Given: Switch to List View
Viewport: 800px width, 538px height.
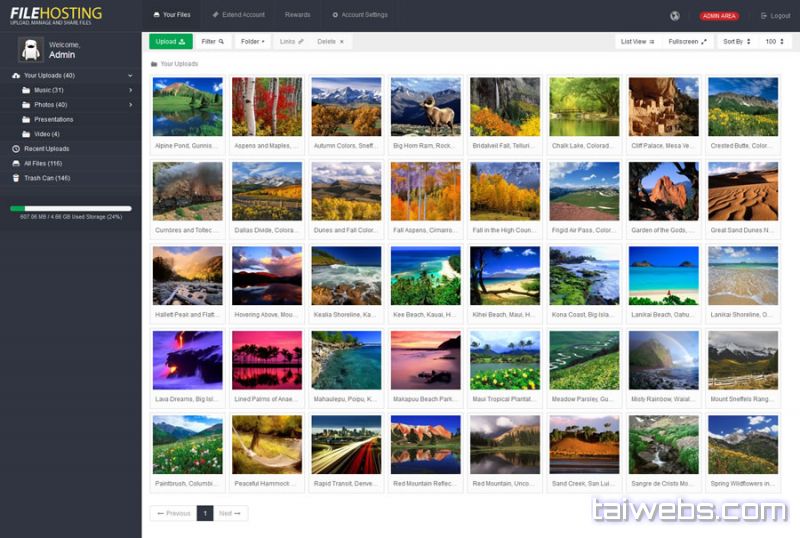Looking at the screenshot, I should tap(637, 42).
